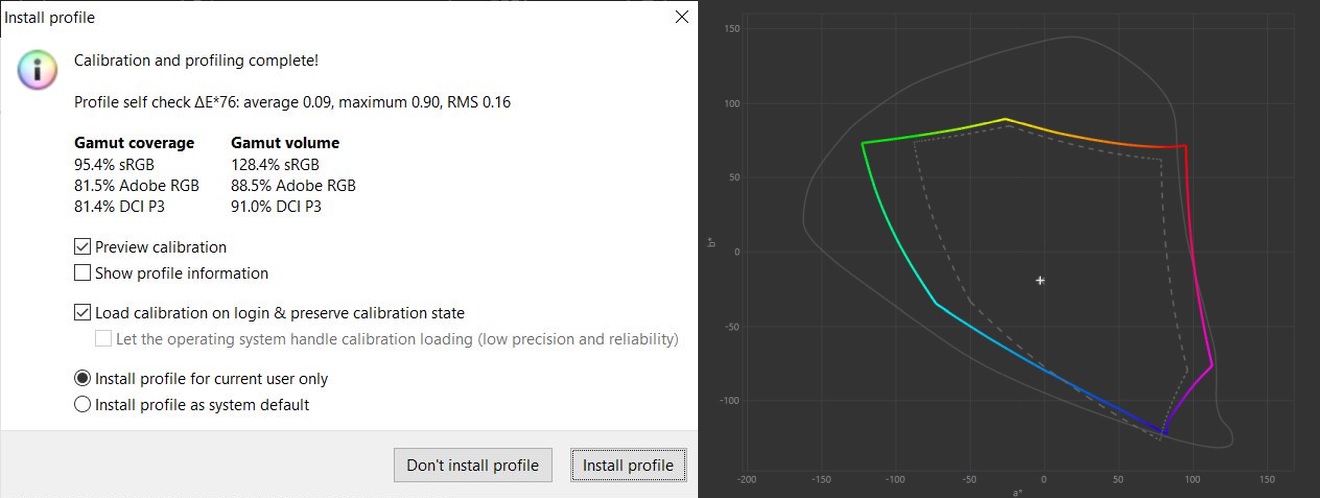
Task: Click the green corner of gamut plot
Action: [862, 143]
